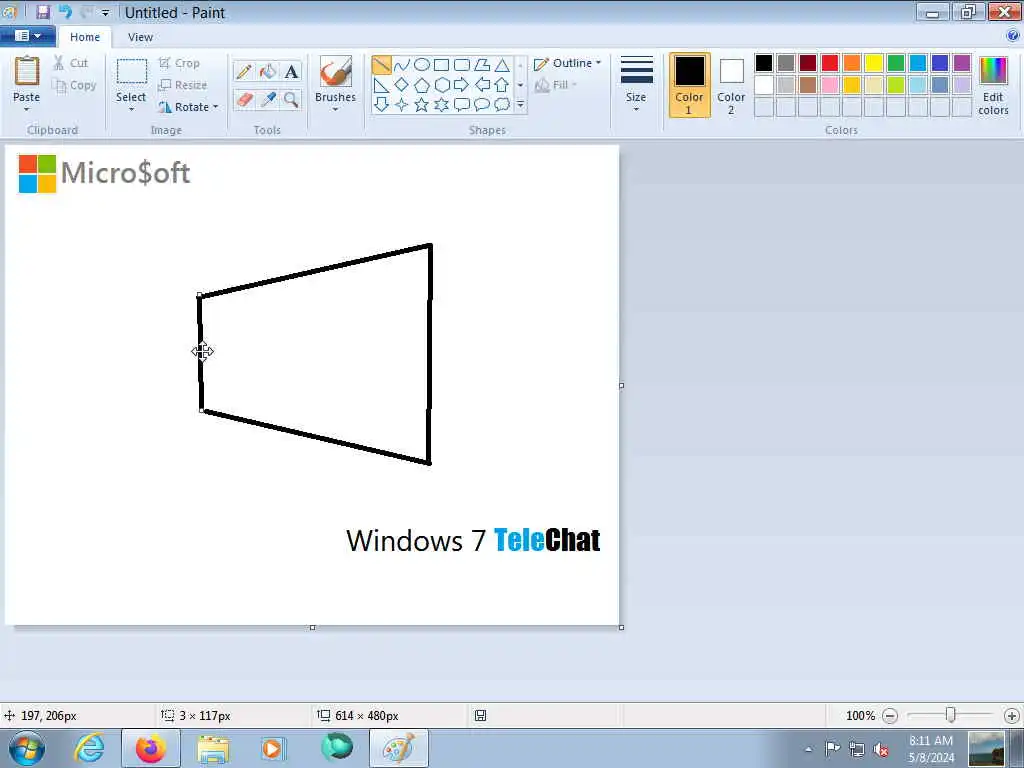
Task: Choose the Four-point star shape
Action: [402, 104]
